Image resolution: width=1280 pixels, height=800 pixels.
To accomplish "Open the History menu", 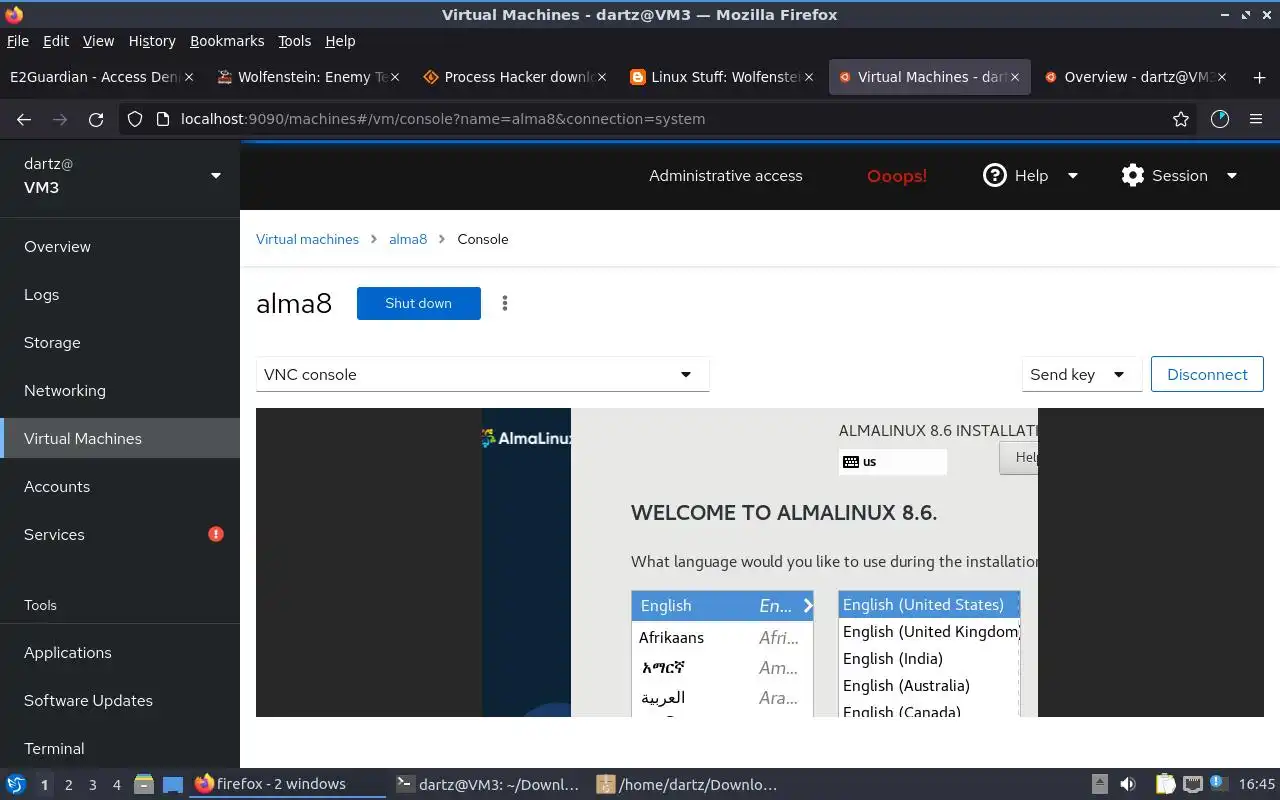I will [152, 41].
